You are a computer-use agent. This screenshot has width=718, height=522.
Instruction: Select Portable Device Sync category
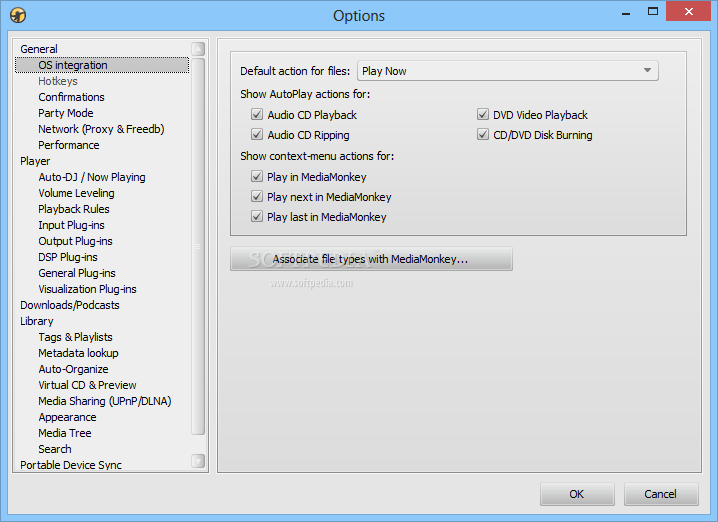point(71,465)
